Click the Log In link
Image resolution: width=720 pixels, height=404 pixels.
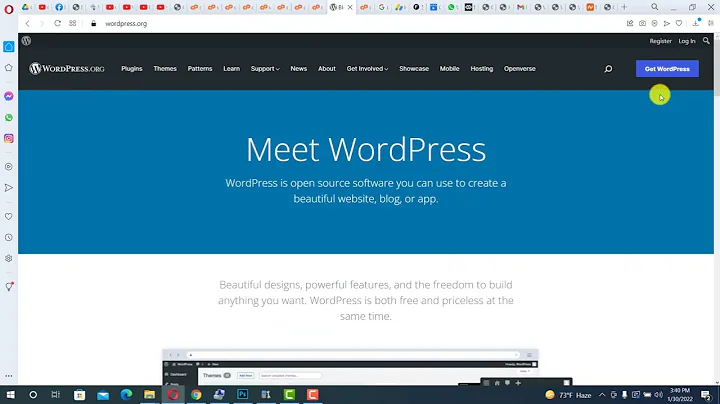coord(687,41)
